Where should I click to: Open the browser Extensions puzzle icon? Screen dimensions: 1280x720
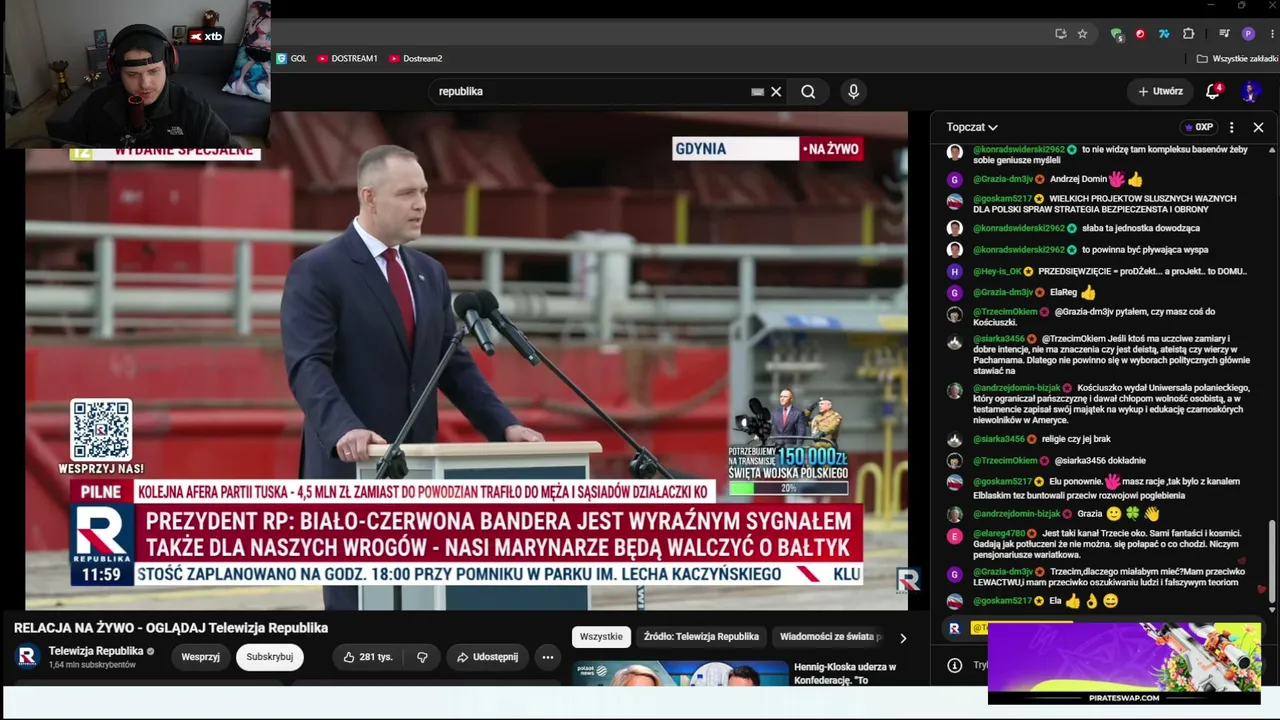[1189, 34]
